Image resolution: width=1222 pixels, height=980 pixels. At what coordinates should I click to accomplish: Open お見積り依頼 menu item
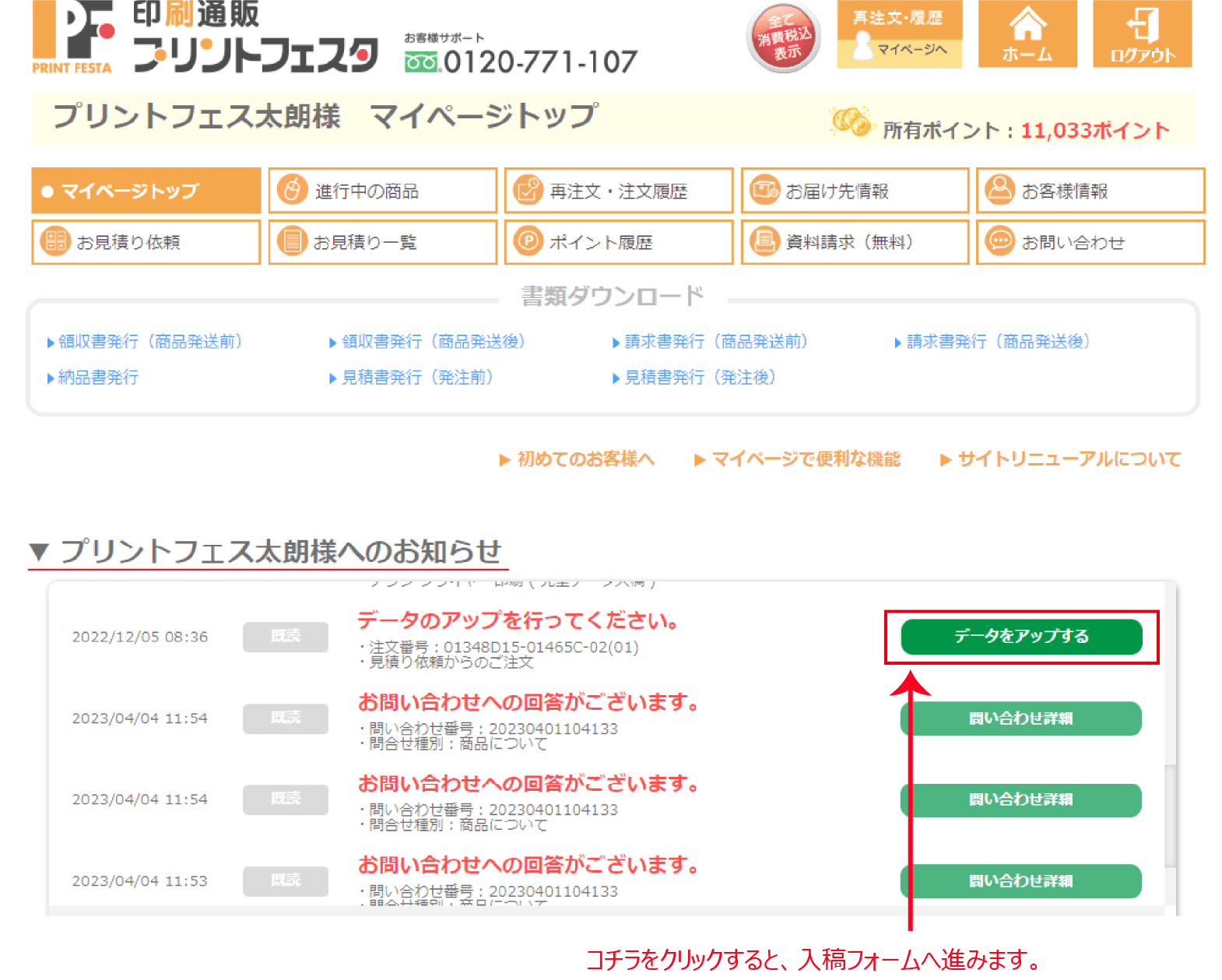click(x=146, y=242)
